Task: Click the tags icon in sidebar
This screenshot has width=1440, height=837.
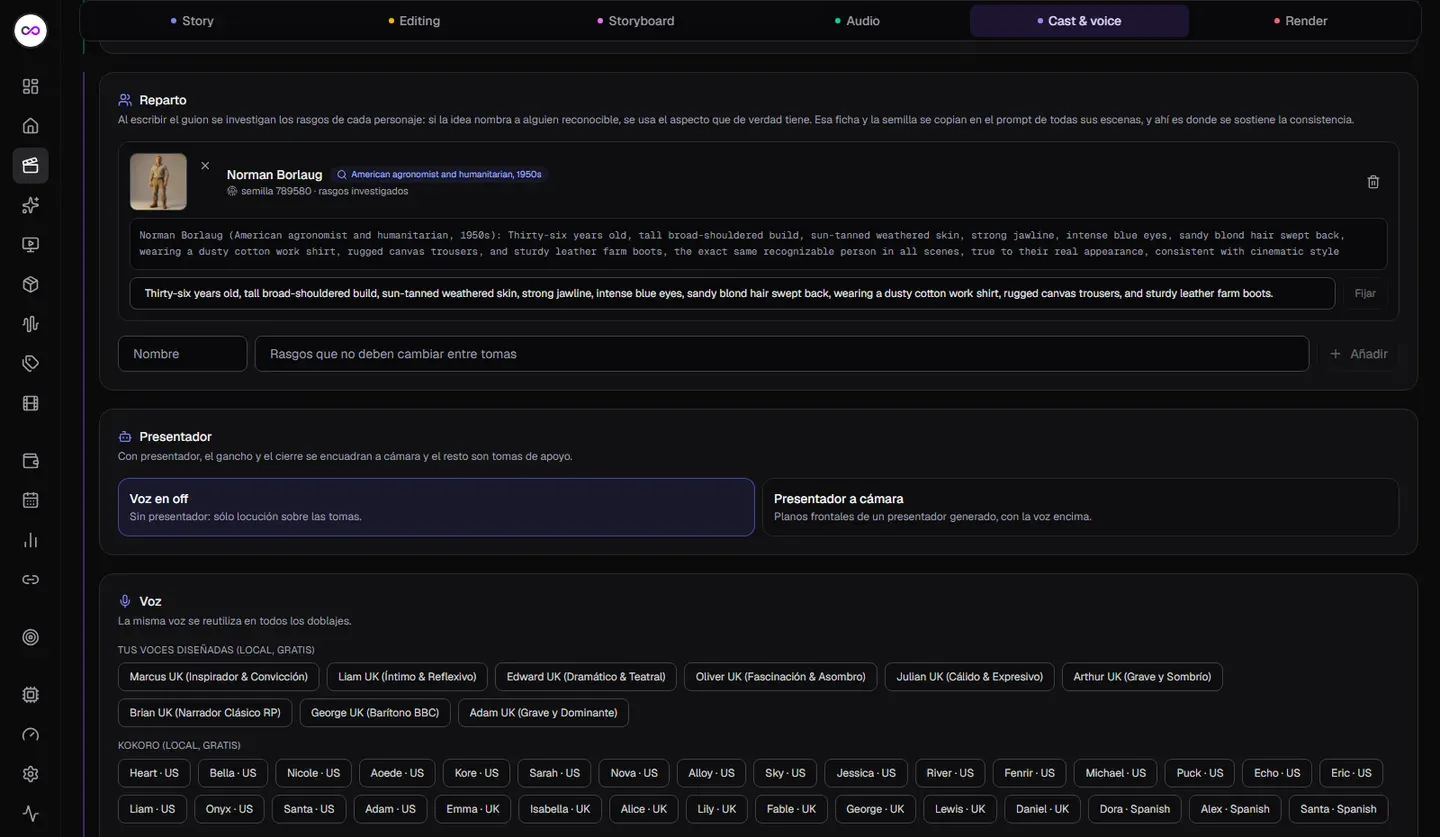Action: pyautogui.click(x=30, y=363)
